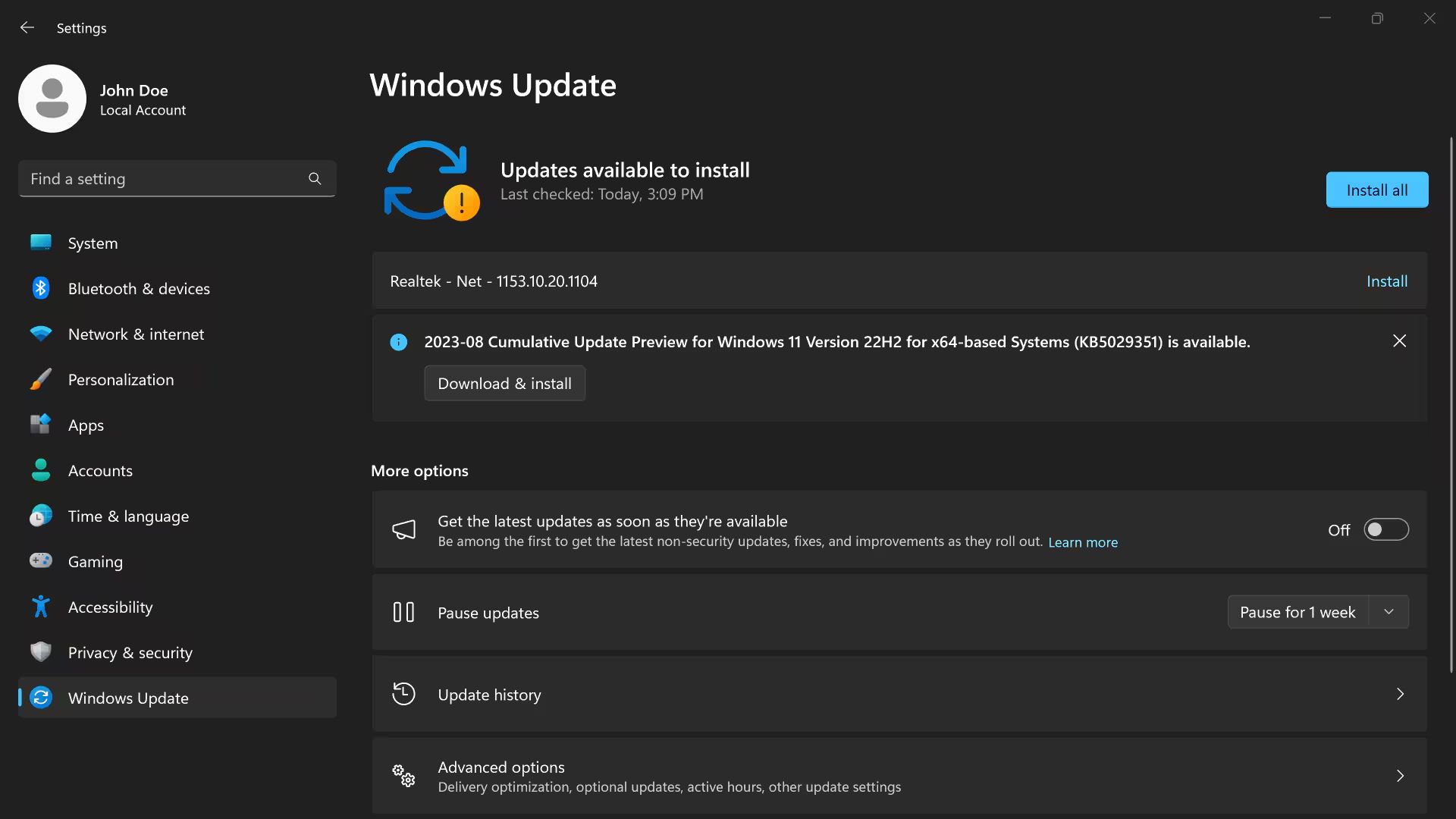
Task: Click the John Doe profile avatar
Action: click(x=52, y=98)
